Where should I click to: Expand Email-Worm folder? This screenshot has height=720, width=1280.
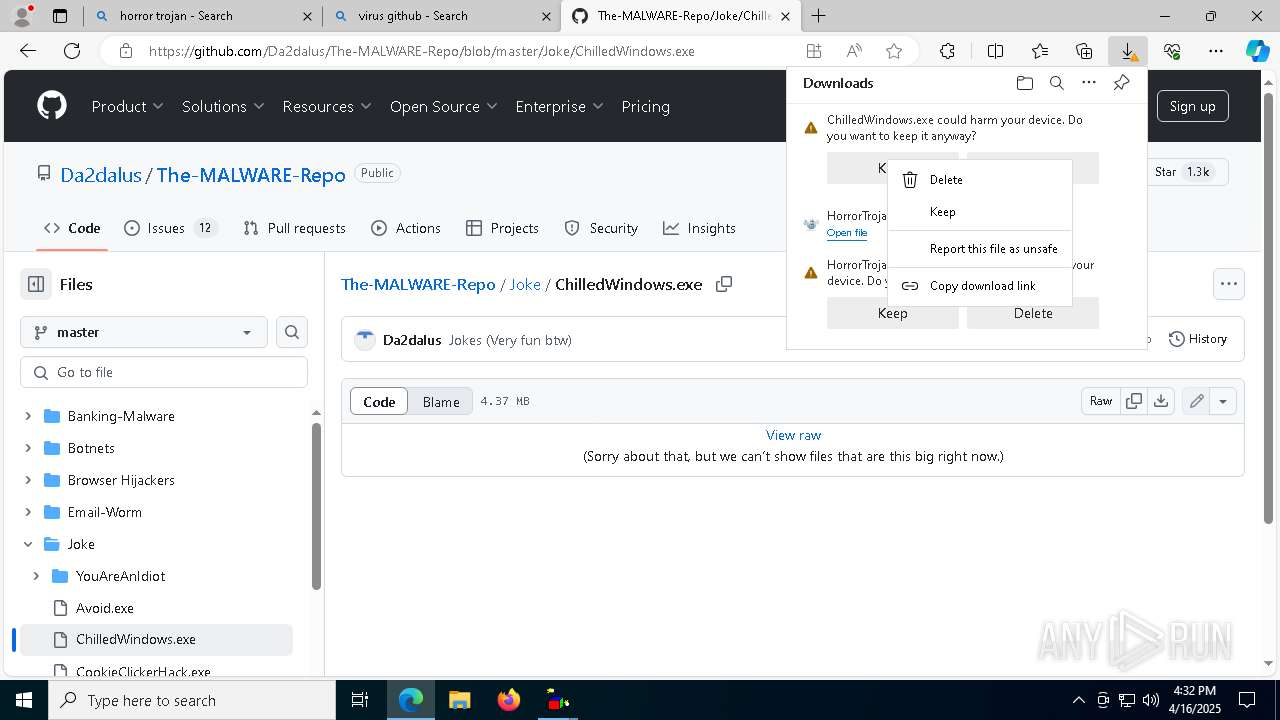click(x=28, y=512)
